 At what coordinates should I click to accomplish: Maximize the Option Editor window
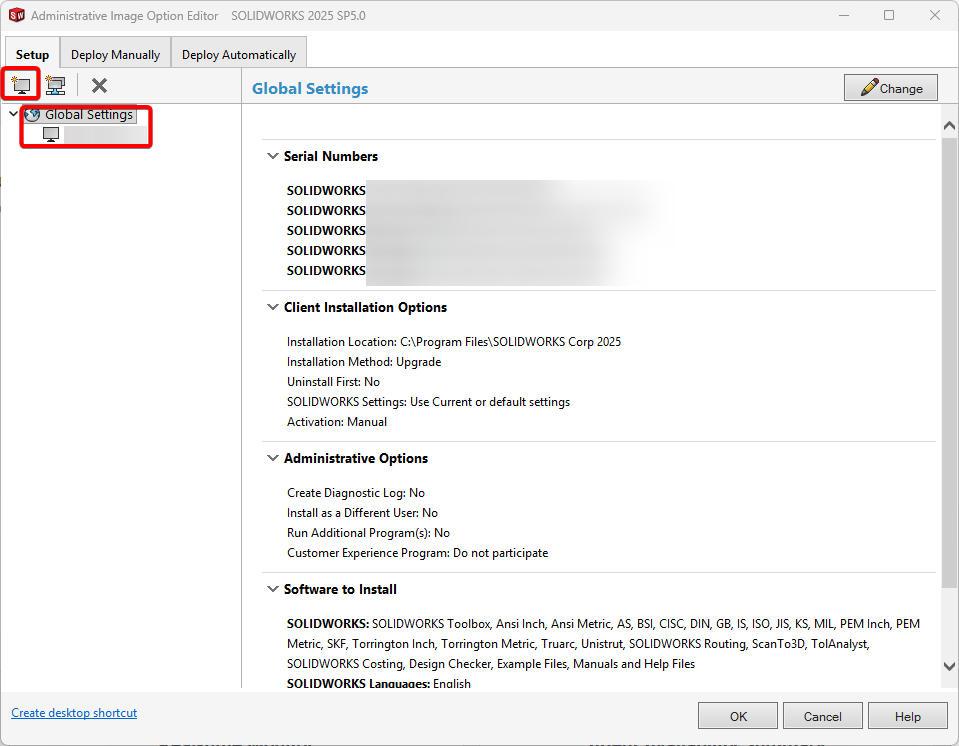(x=889, y=15)
